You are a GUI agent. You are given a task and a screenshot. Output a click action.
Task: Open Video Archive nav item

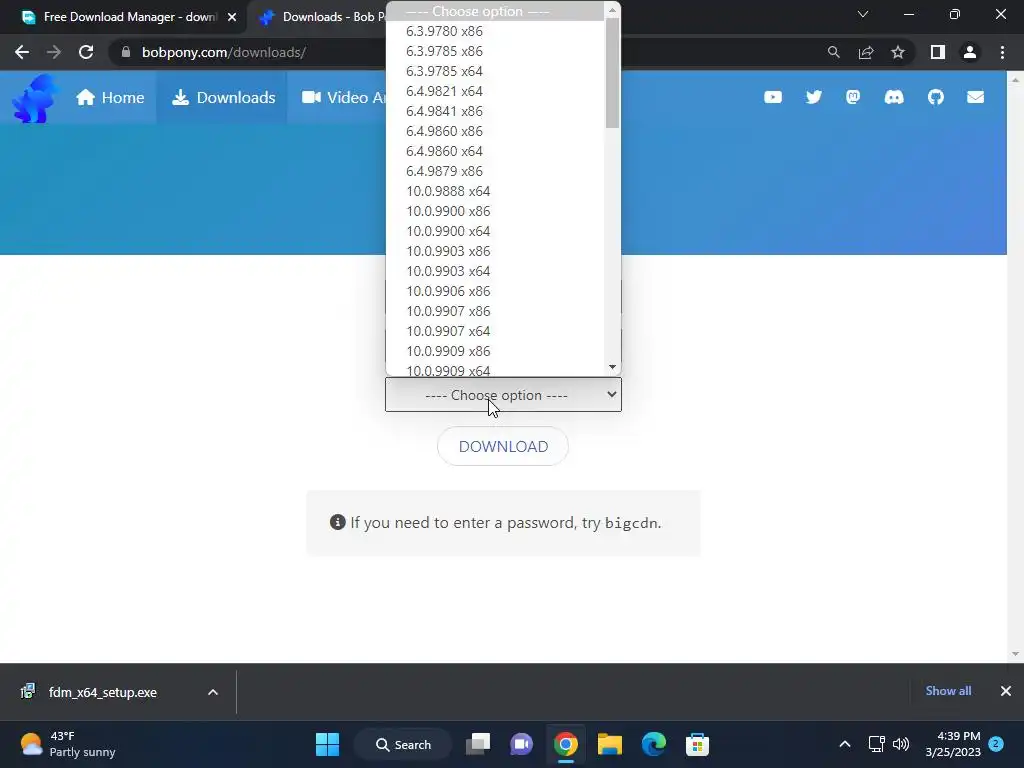344,97
